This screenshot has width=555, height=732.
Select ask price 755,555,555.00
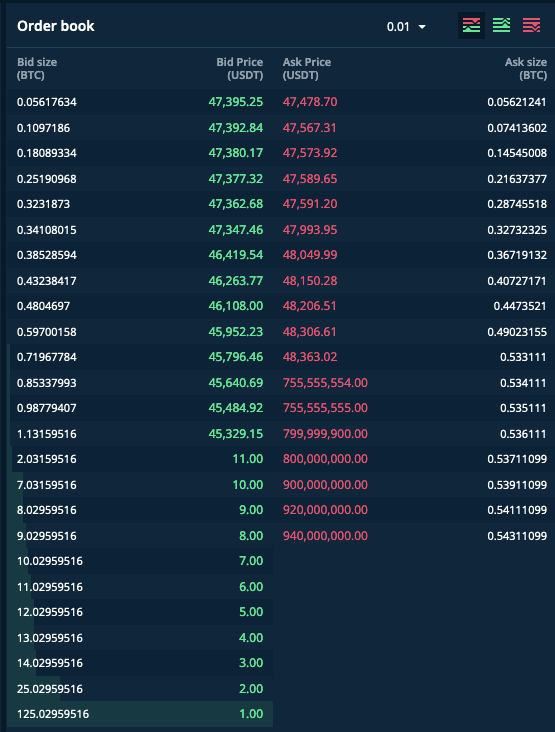(x=325, y=408)
